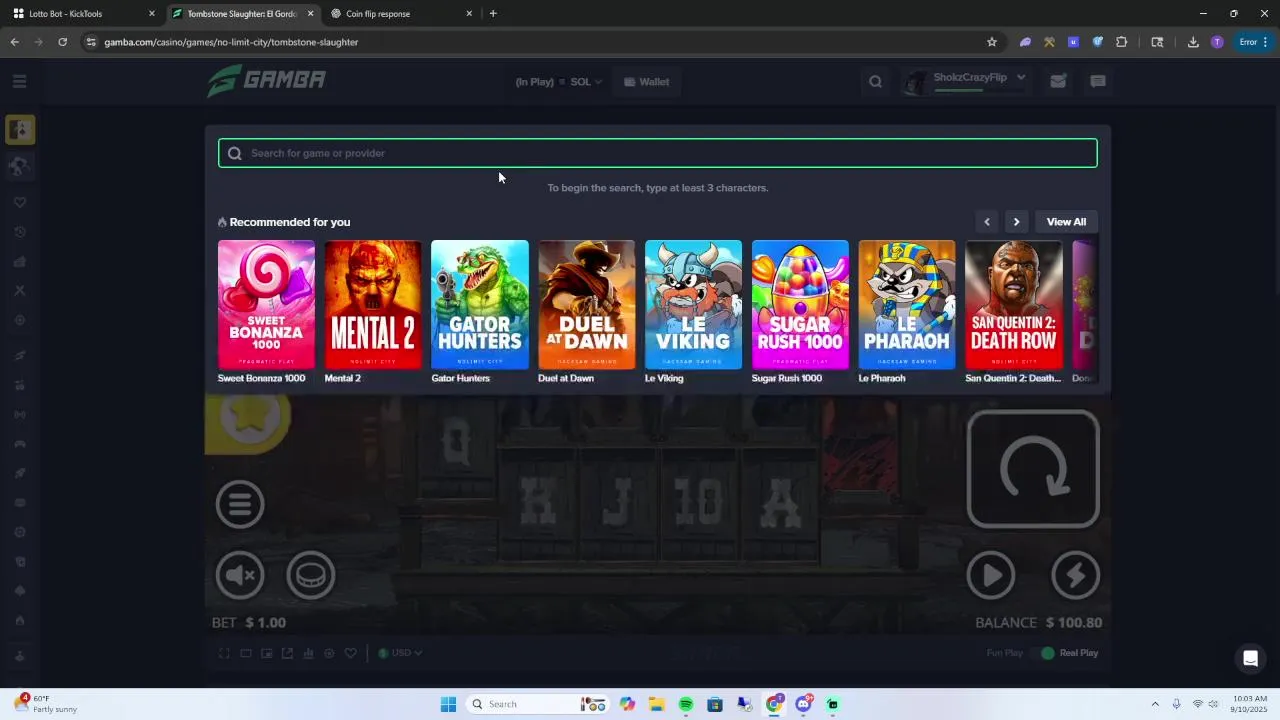Open the weather widget showing 60°F

coord(47,704)
